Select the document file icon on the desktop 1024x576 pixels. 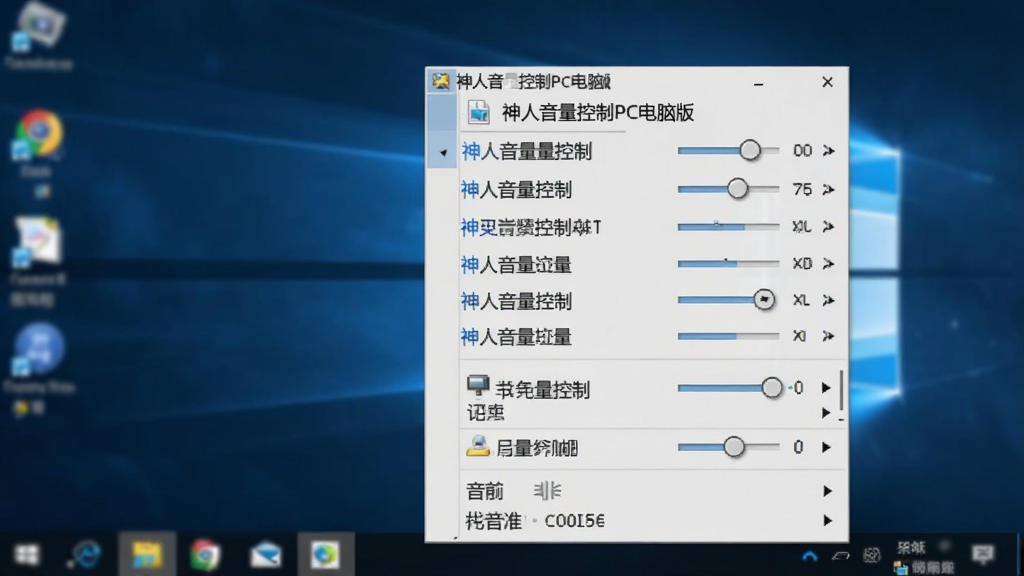coord(37,242)
